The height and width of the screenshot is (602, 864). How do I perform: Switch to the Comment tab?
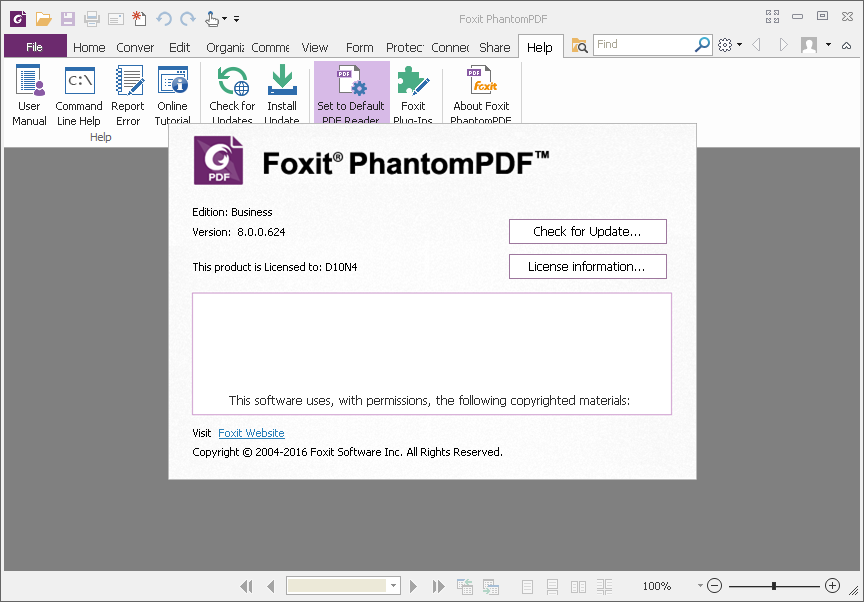[x=270, y=47]
